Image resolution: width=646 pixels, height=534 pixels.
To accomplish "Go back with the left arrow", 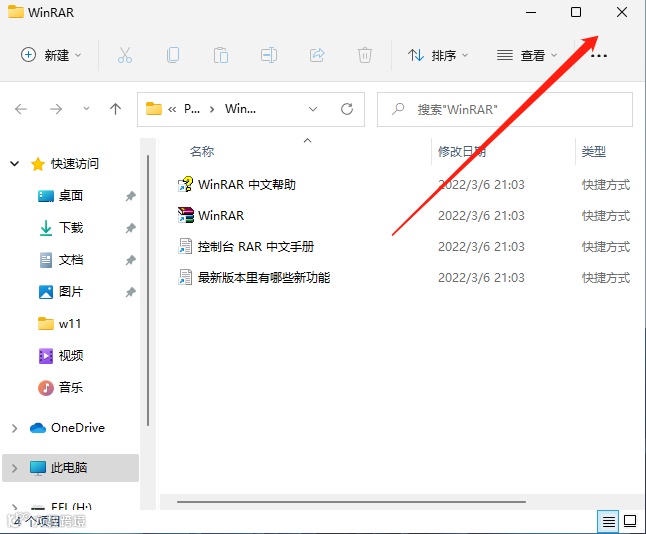I will pyautogui.click(x=21, y=109).
